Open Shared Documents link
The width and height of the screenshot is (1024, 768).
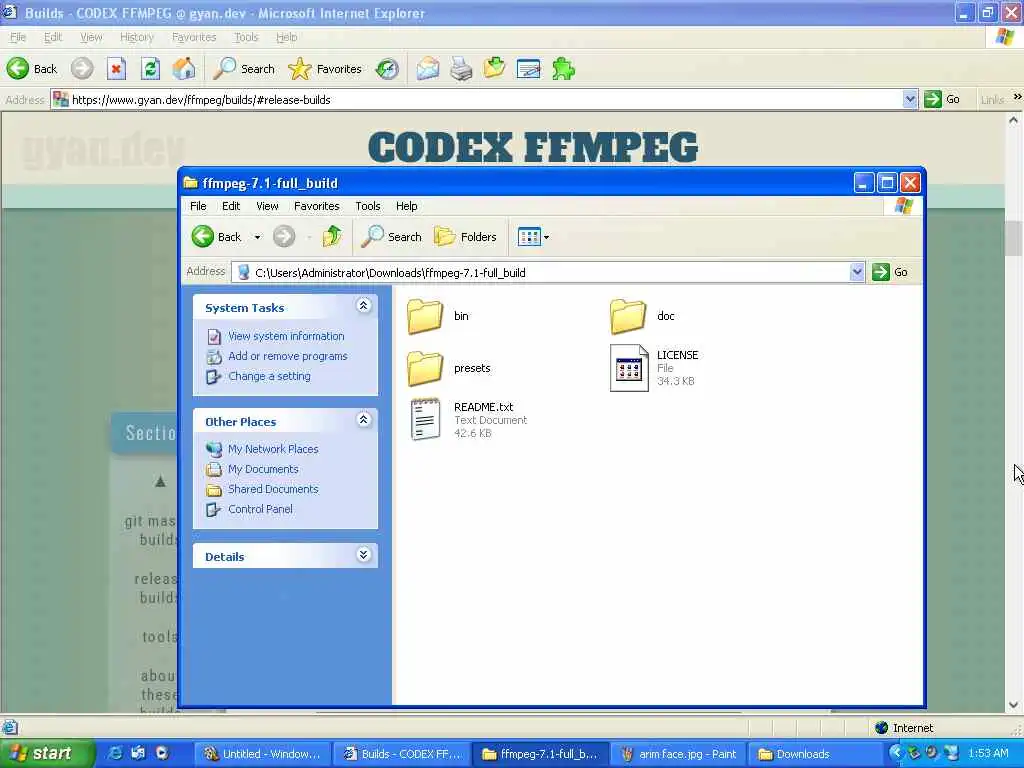[x=273, y=489]
